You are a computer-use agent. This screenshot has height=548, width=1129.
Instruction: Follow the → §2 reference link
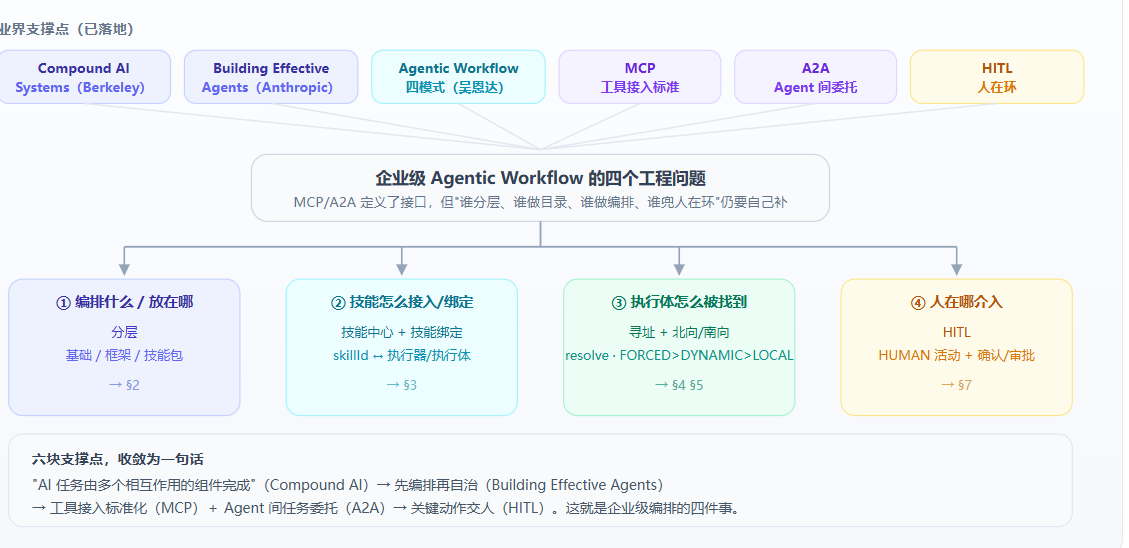(125, 385)
